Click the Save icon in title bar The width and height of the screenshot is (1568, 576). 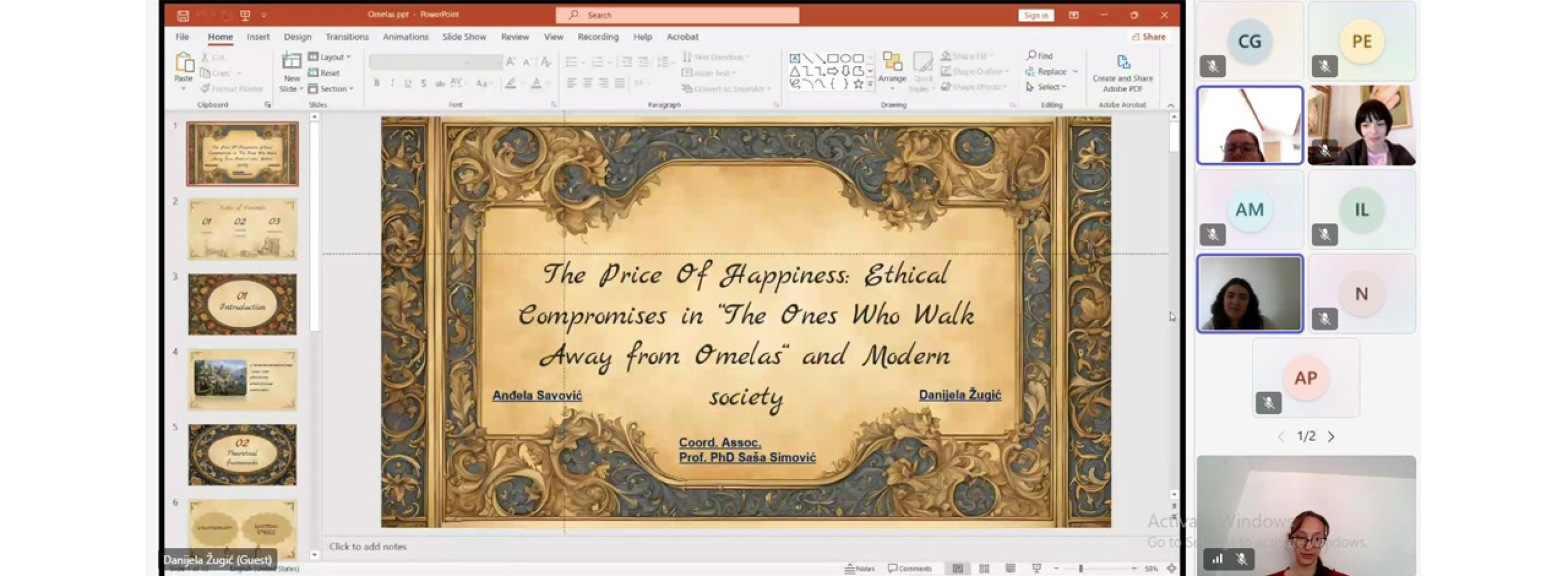pos(183,15)
